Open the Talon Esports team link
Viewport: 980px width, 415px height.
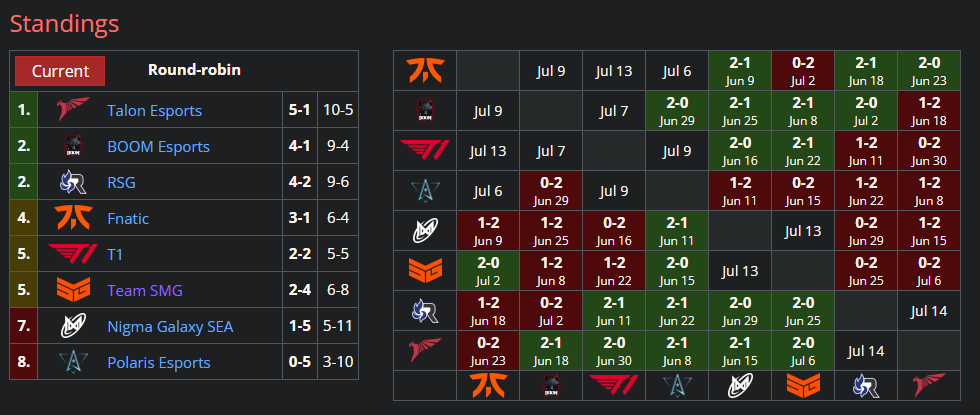click(154, 111)
